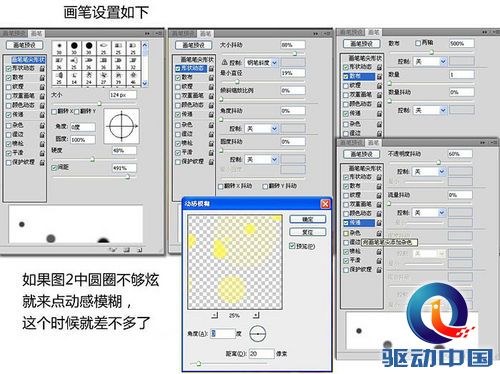Switch to 画笔预设 tab in left brush panel
The width and height of the screenshot is (500, 374).
tap(13, 34)
